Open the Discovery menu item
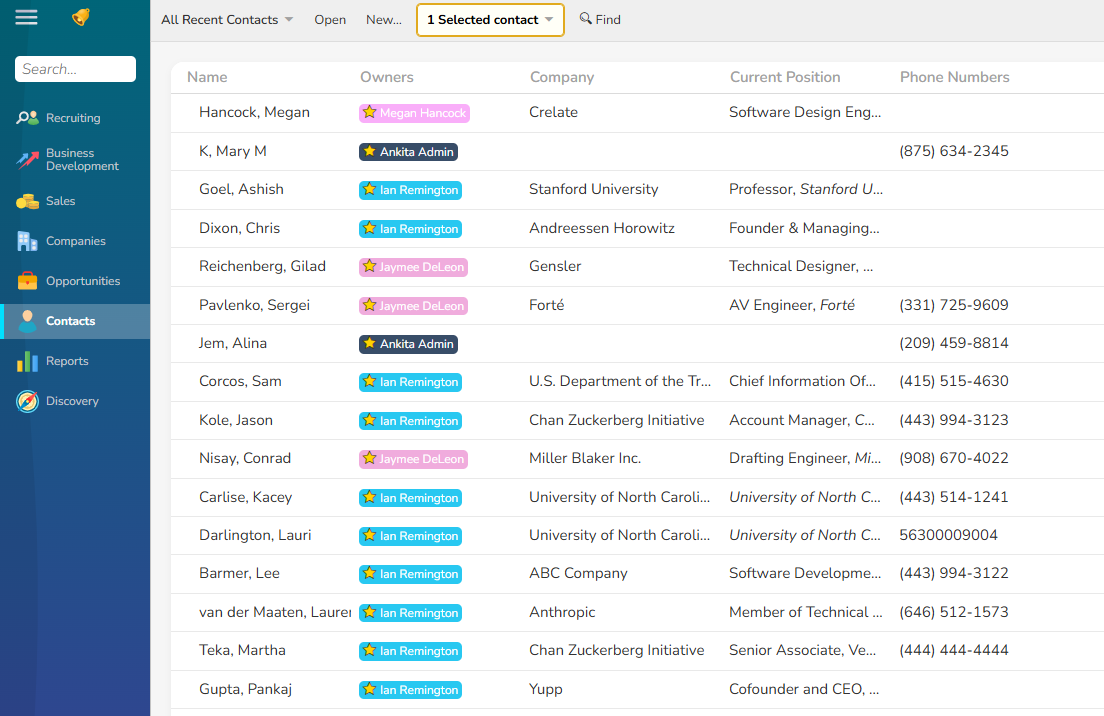The height and width of the screenshot is (716, 1104). pos(70,400)
